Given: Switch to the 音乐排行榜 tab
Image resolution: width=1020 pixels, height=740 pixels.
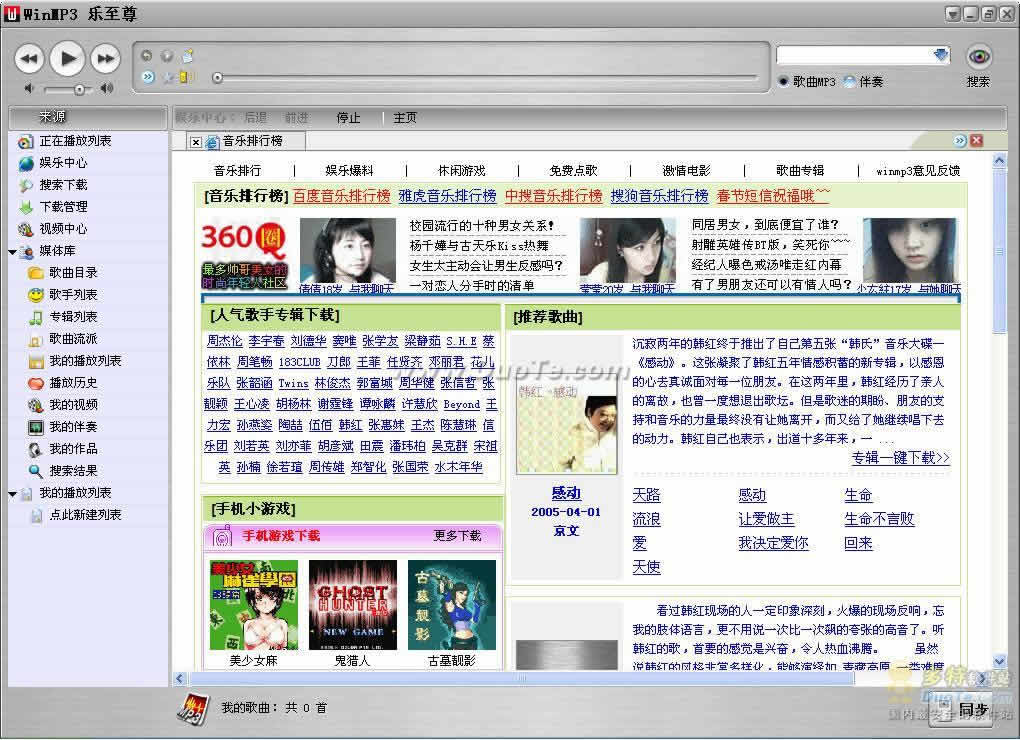Looking at the screenshot, I should click(252, 141).
